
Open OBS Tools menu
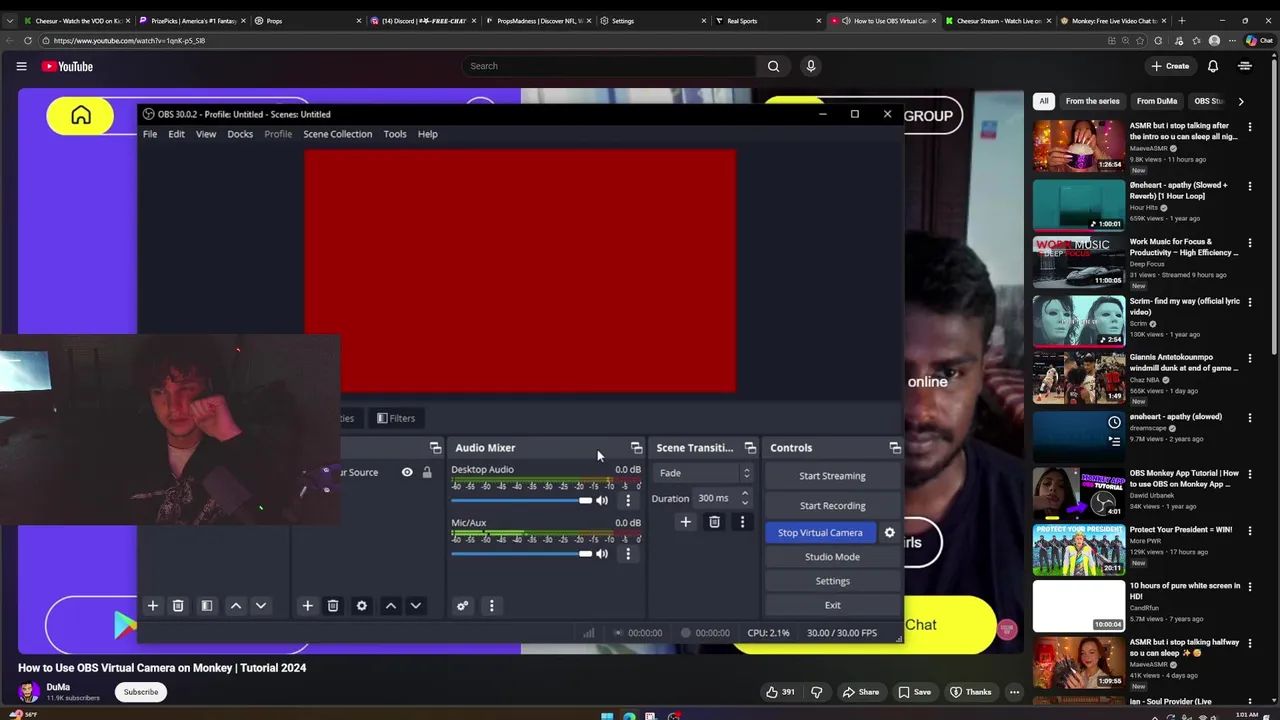pos(395,134)
